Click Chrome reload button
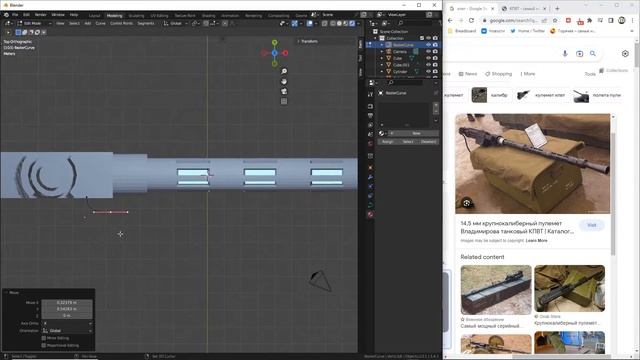The image size is (640, 360). point(471,20)
